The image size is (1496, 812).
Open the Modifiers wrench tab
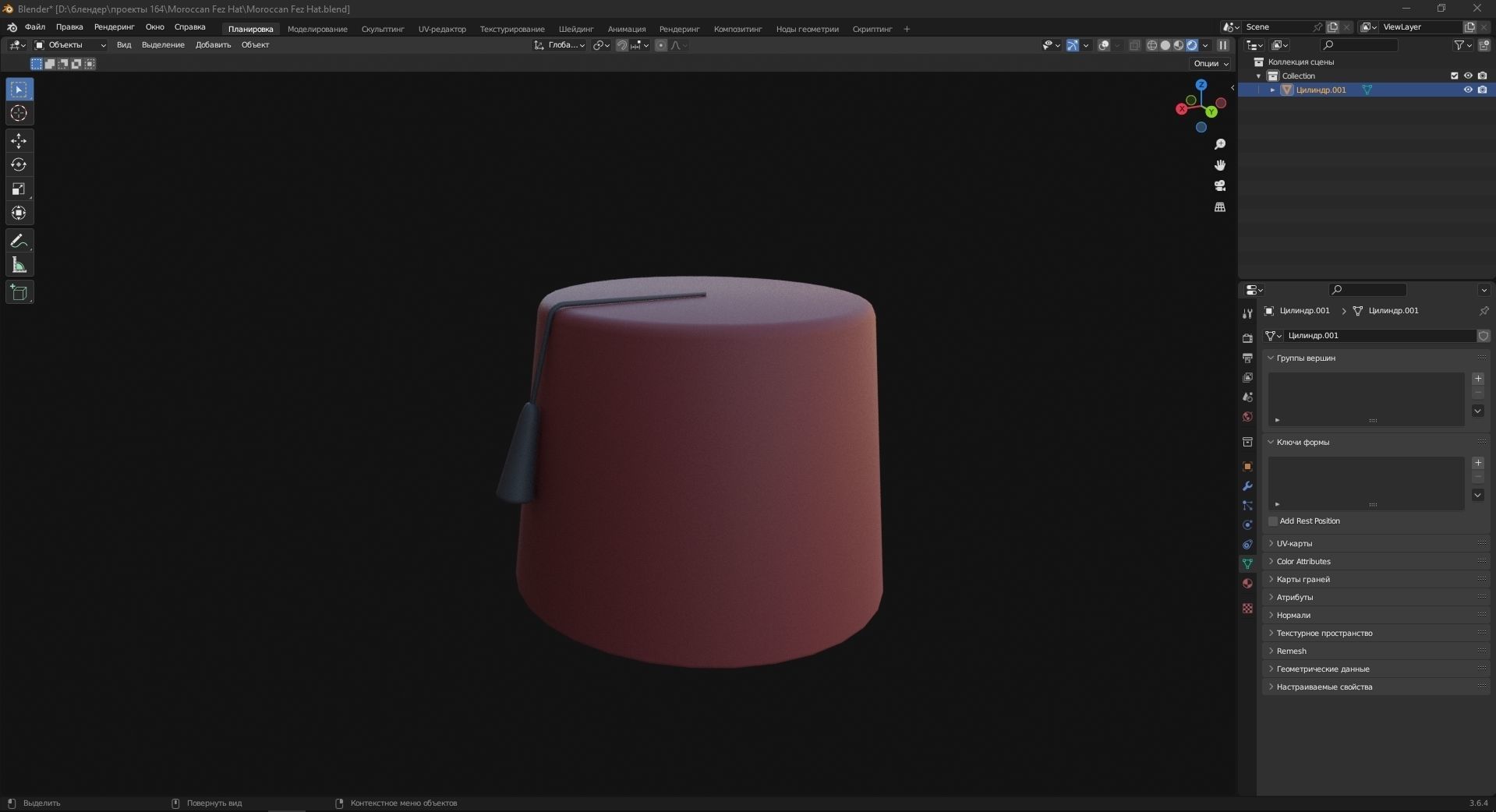(x=1247, y=486)
